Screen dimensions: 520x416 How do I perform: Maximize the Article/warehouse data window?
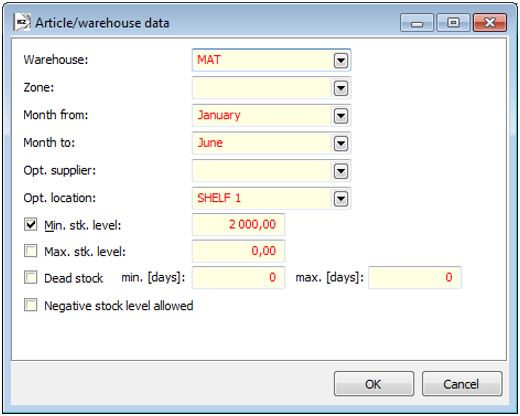click(x=453, y=23)
